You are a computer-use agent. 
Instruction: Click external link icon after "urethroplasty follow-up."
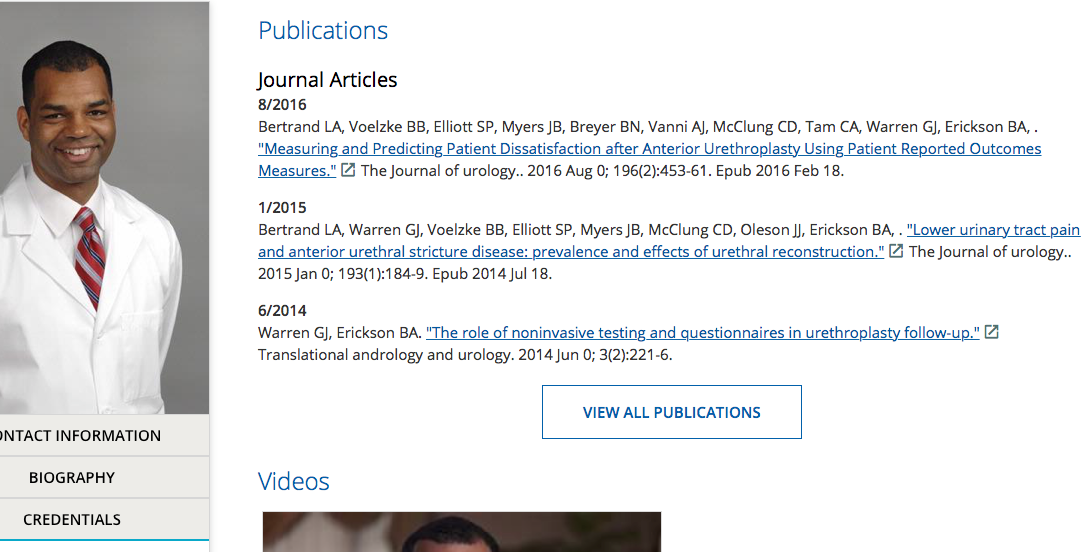point(991,332)
